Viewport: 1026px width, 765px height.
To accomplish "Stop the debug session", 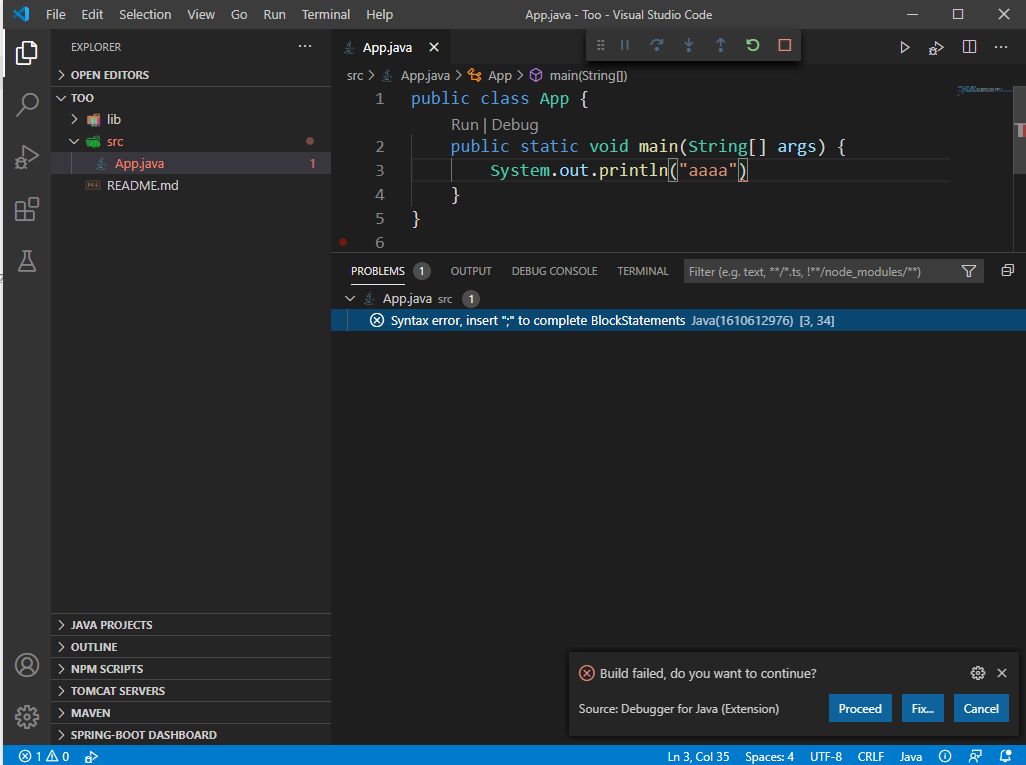I will point(784,46).
